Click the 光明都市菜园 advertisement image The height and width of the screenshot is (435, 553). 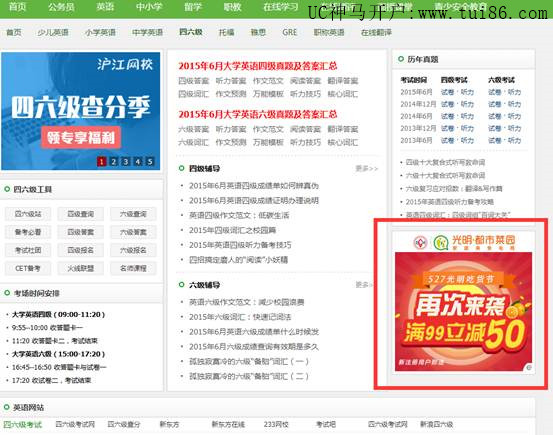[463, 312]
